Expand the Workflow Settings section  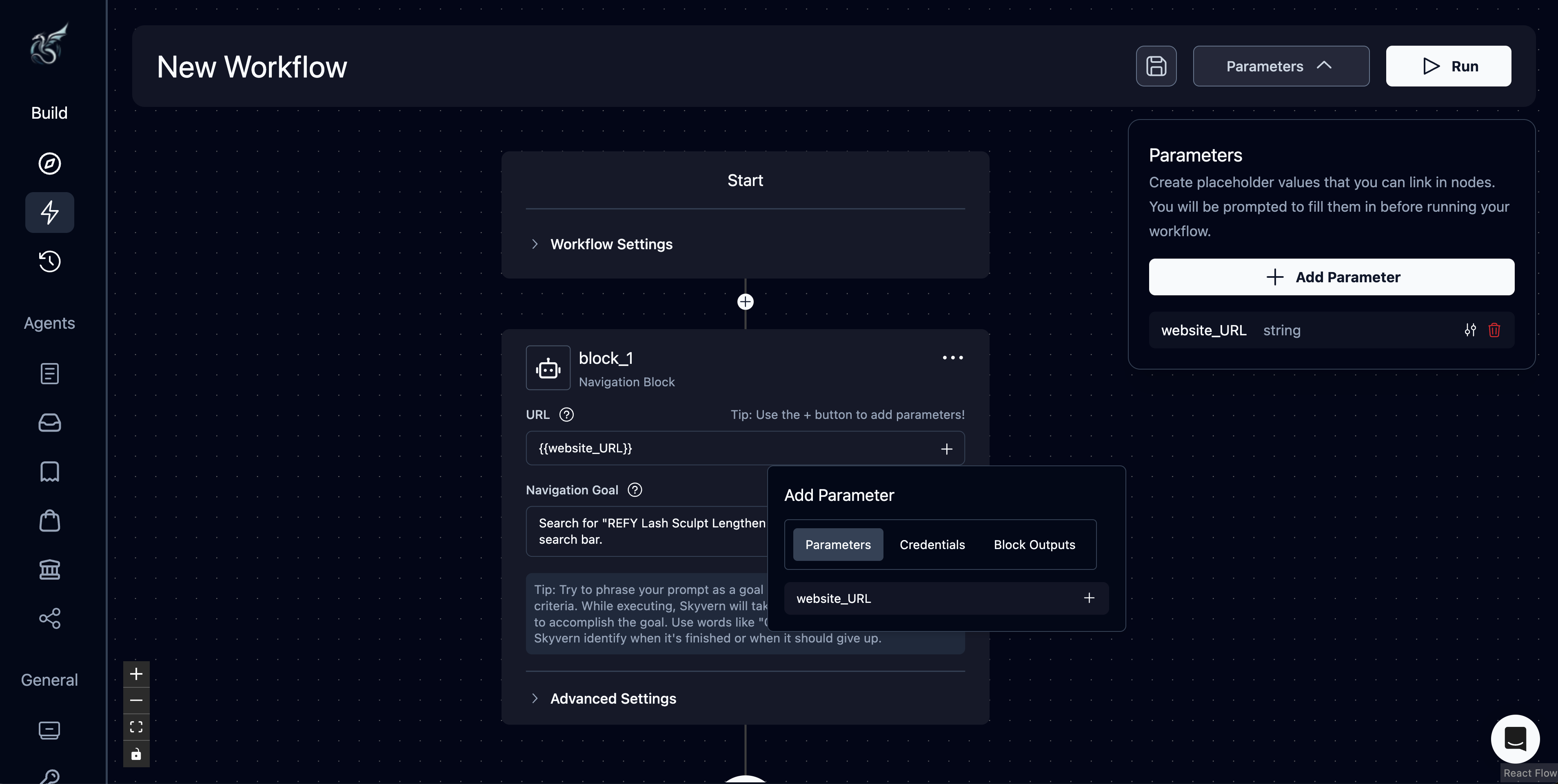coord(611,244)
